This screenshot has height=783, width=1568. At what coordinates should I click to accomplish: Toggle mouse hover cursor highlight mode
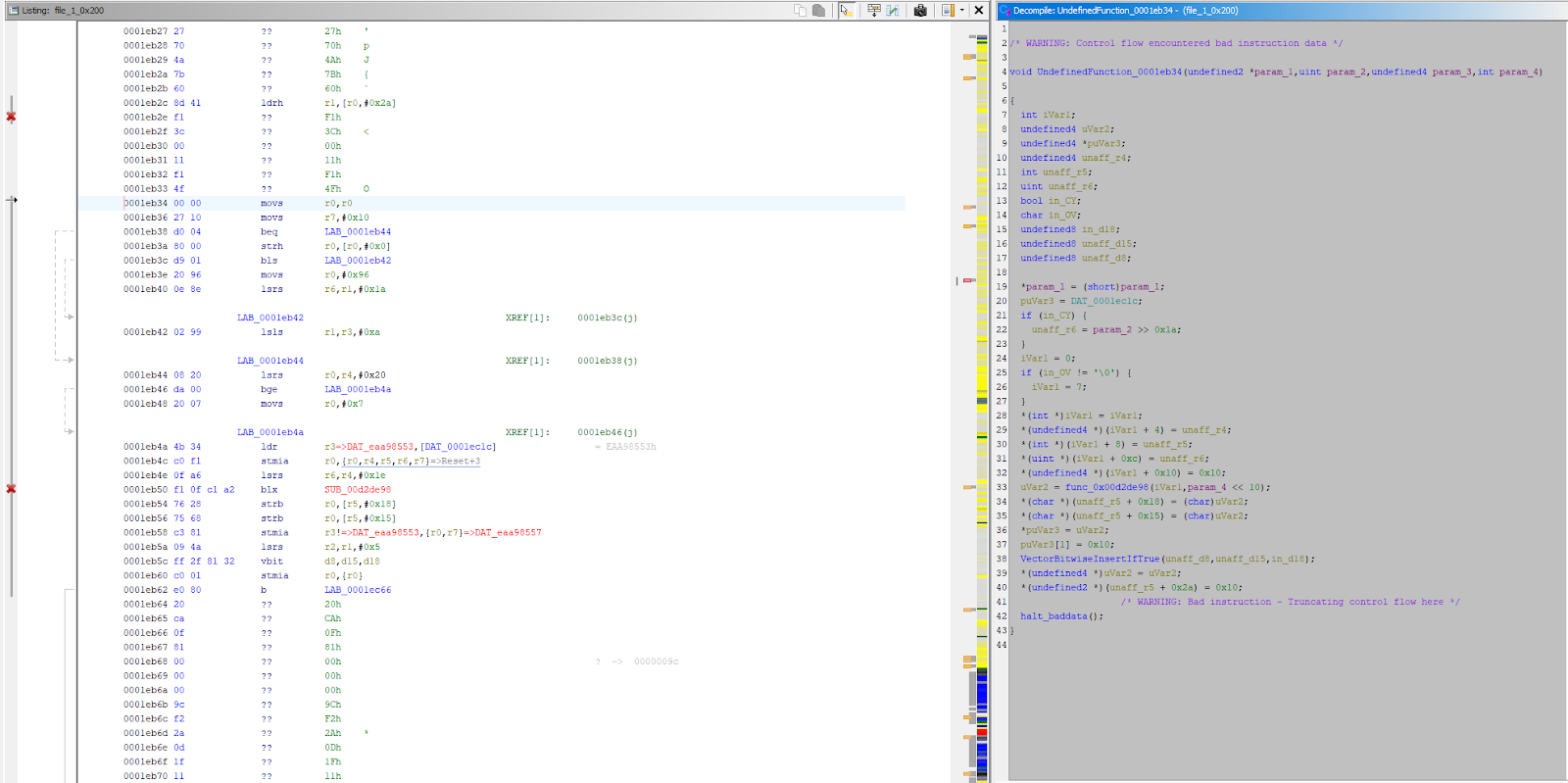[x=847, y=10]
